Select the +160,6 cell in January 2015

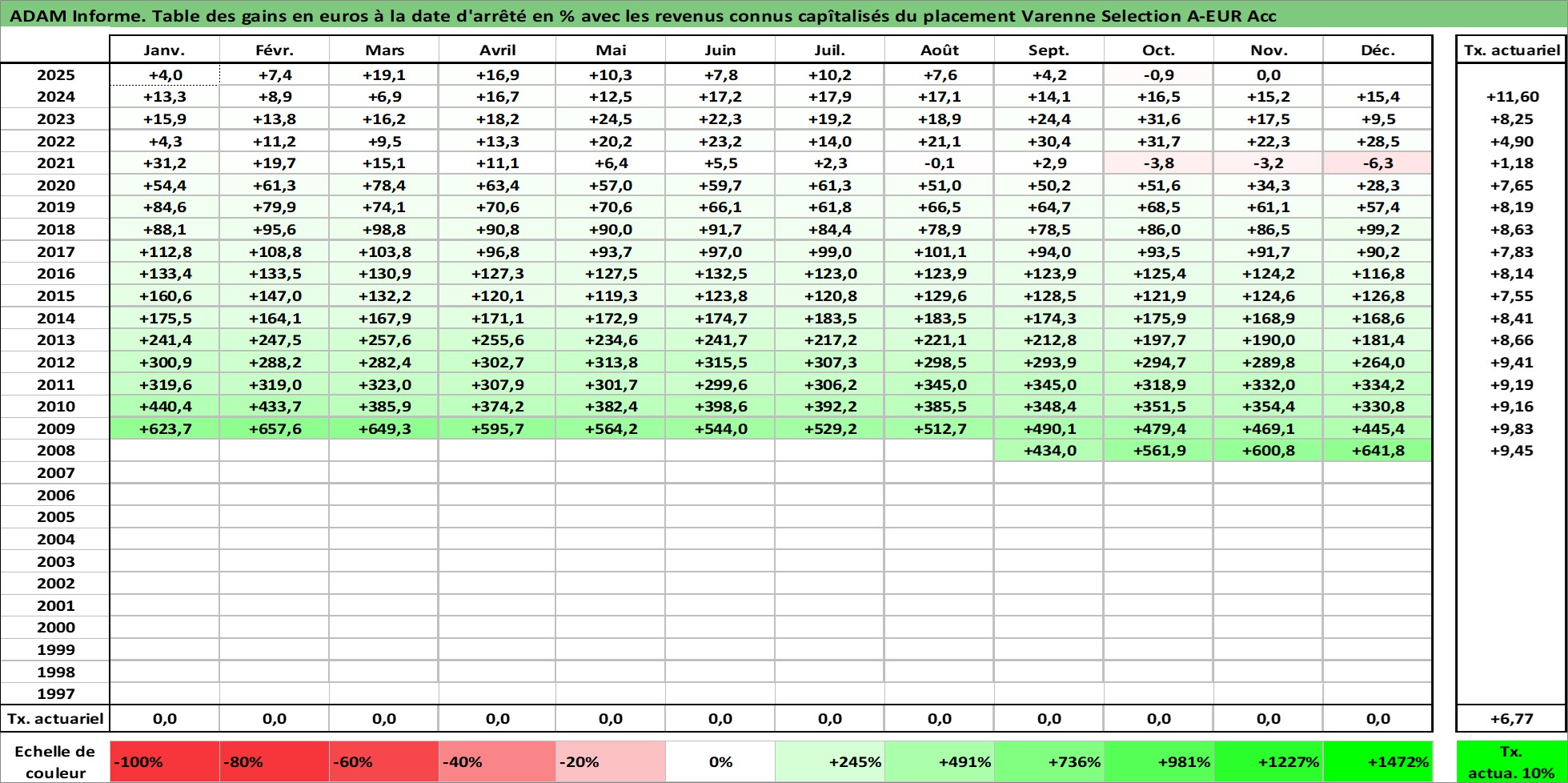[x=164, y=295]
